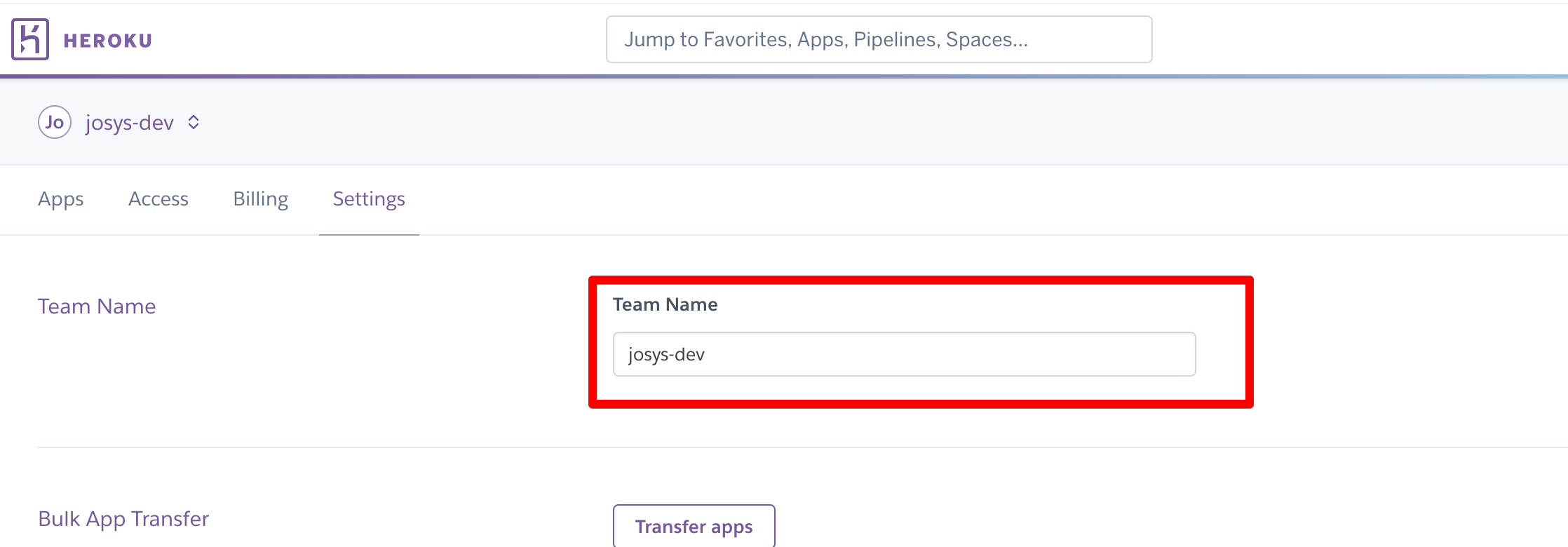Click the underline beneath the Settings tab
Image resolution: width=1568 pixels, height=547 pixels.
pyautogui.click(x=369, y=234)
